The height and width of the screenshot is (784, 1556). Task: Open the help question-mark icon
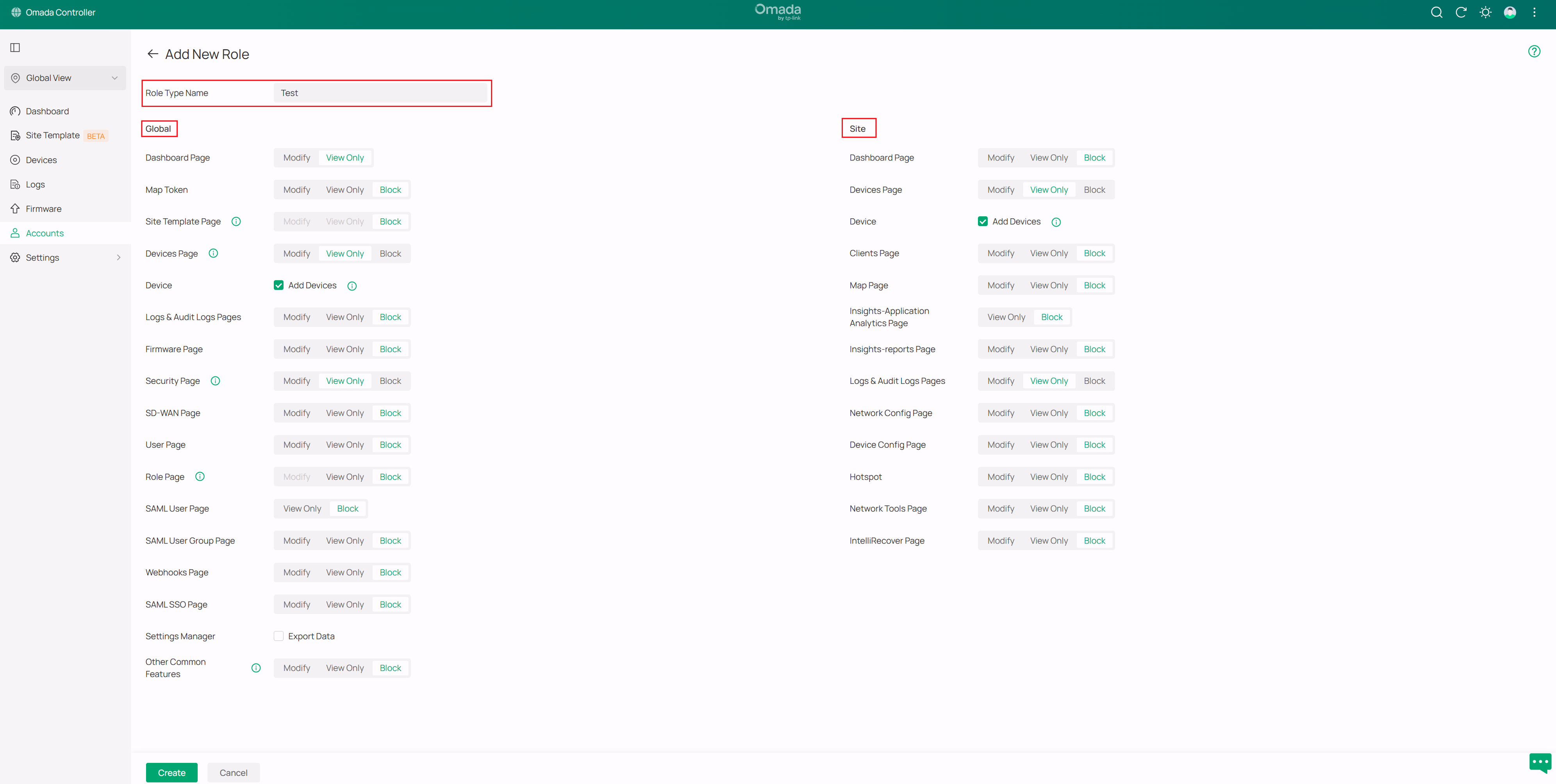[1534, 51]
